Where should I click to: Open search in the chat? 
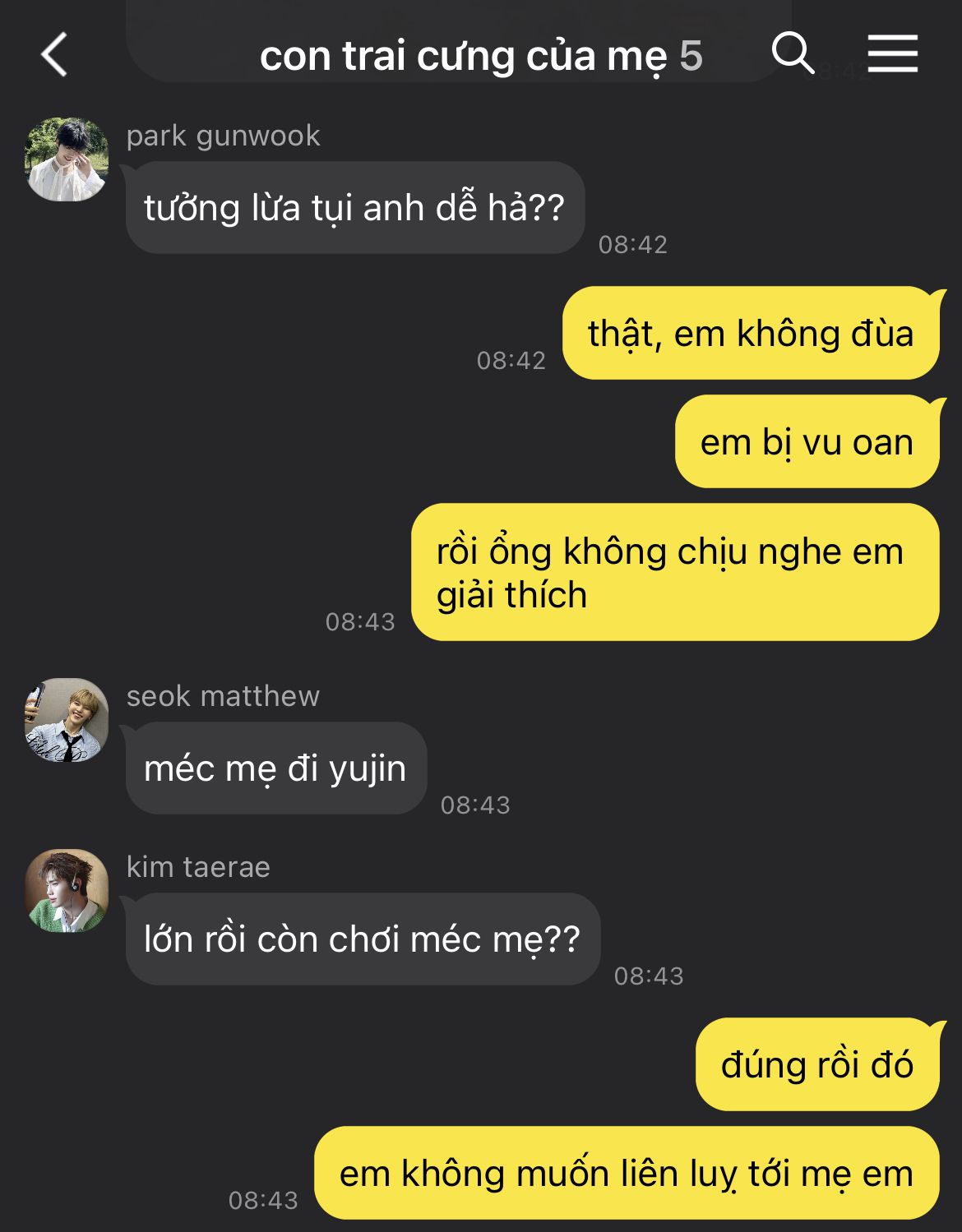[793, 54]
